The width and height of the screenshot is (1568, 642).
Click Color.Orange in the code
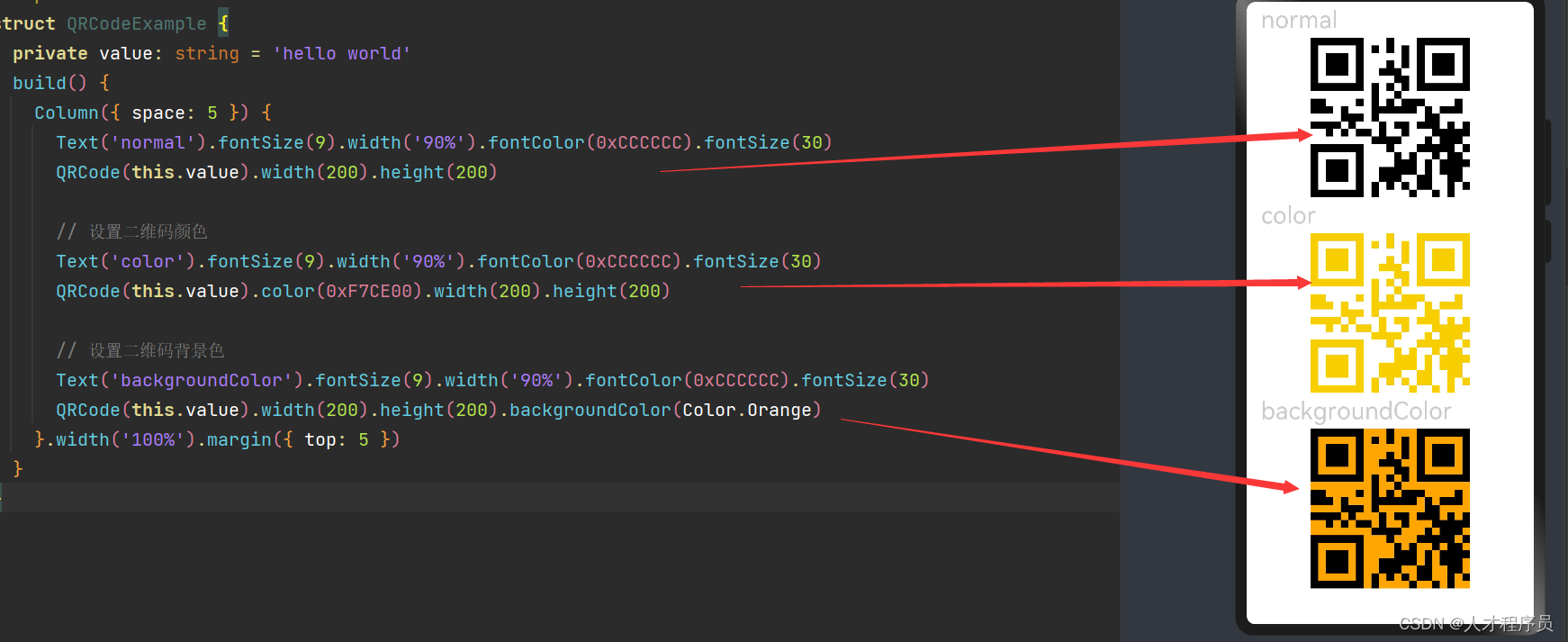[x=747, y=410]
